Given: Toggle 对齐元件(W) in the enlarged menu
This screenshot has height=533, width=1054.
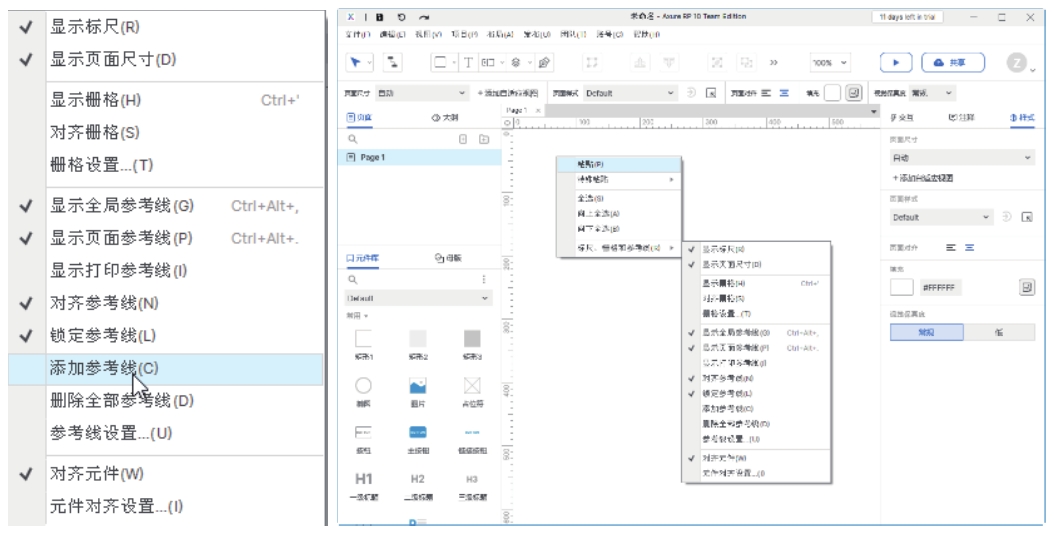Looking at the screenshot, I should pyautogui.click(x=97, y=473).
